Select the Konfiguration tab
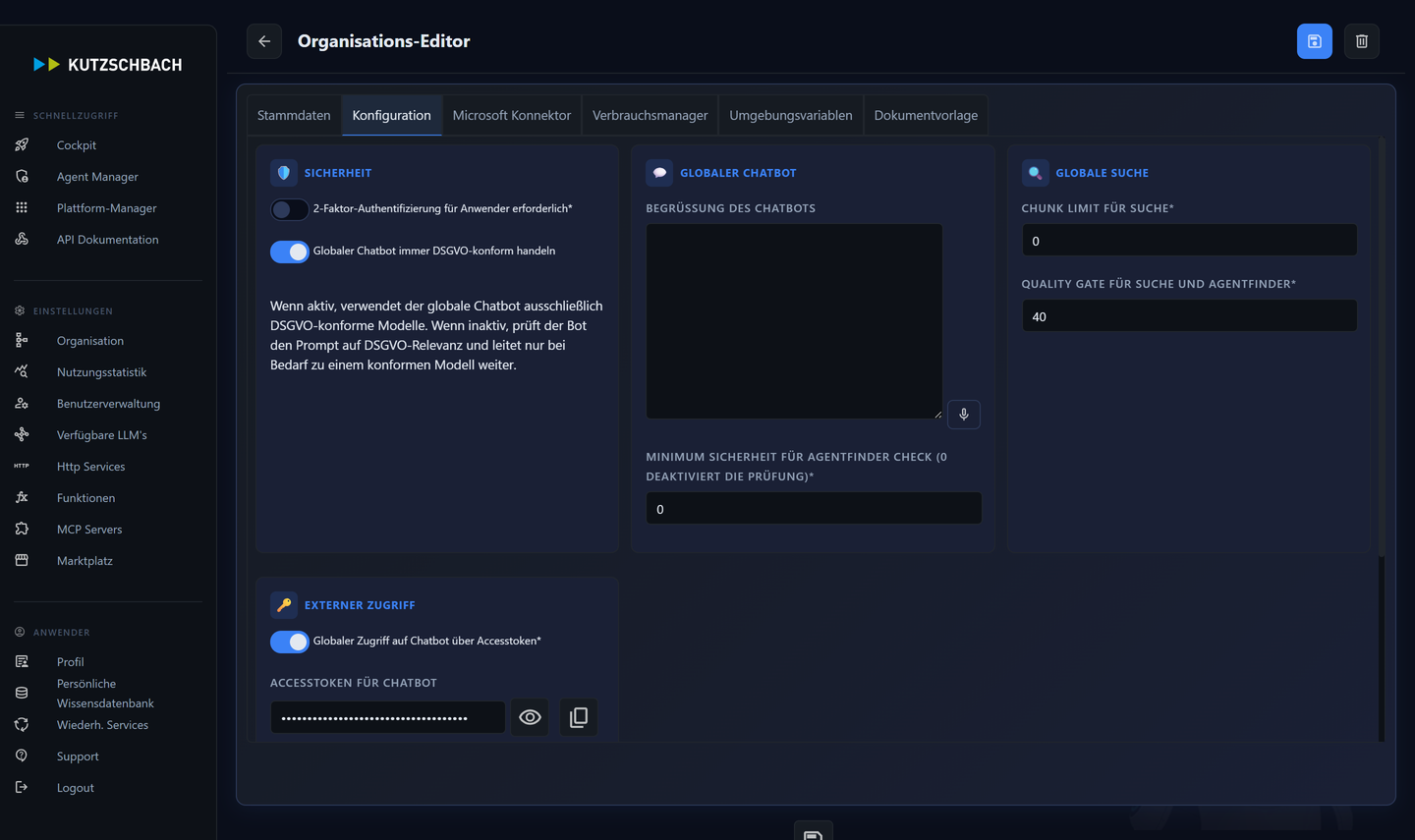This screenshot has width=1415, height=840. 391,115
